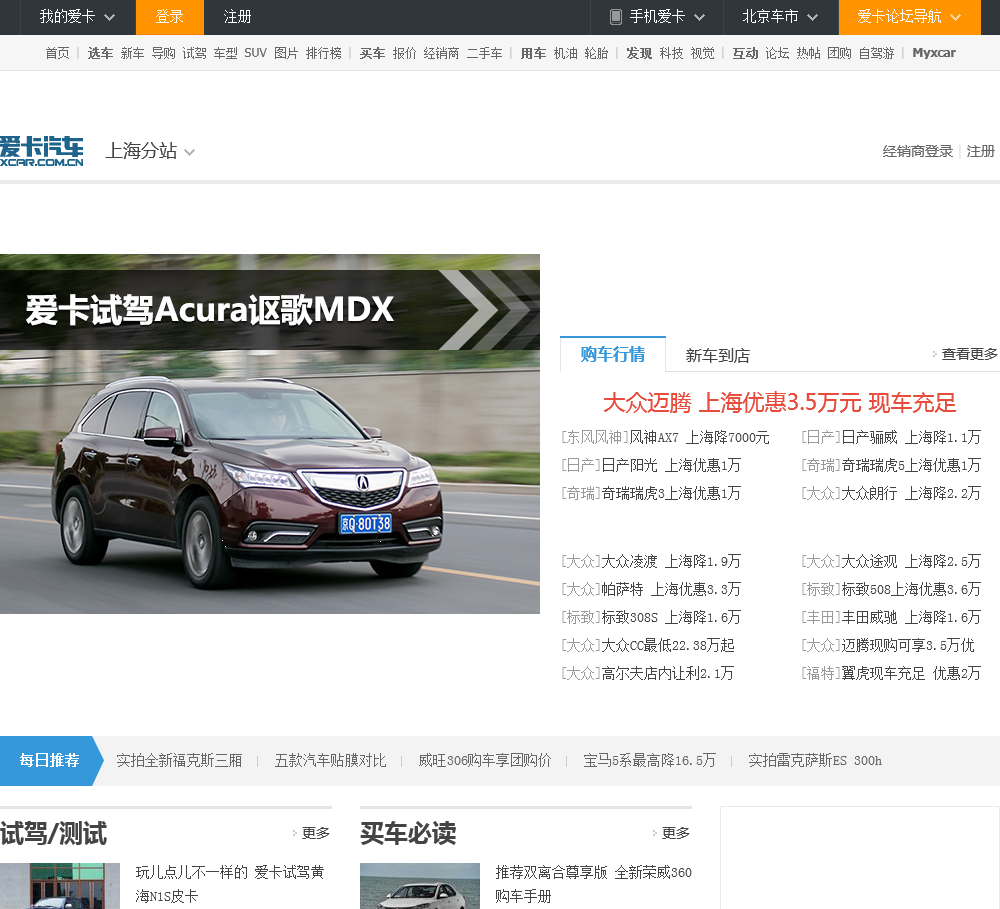Open the 全新荣威360 article thumbnail

click(x=420, y=886)
